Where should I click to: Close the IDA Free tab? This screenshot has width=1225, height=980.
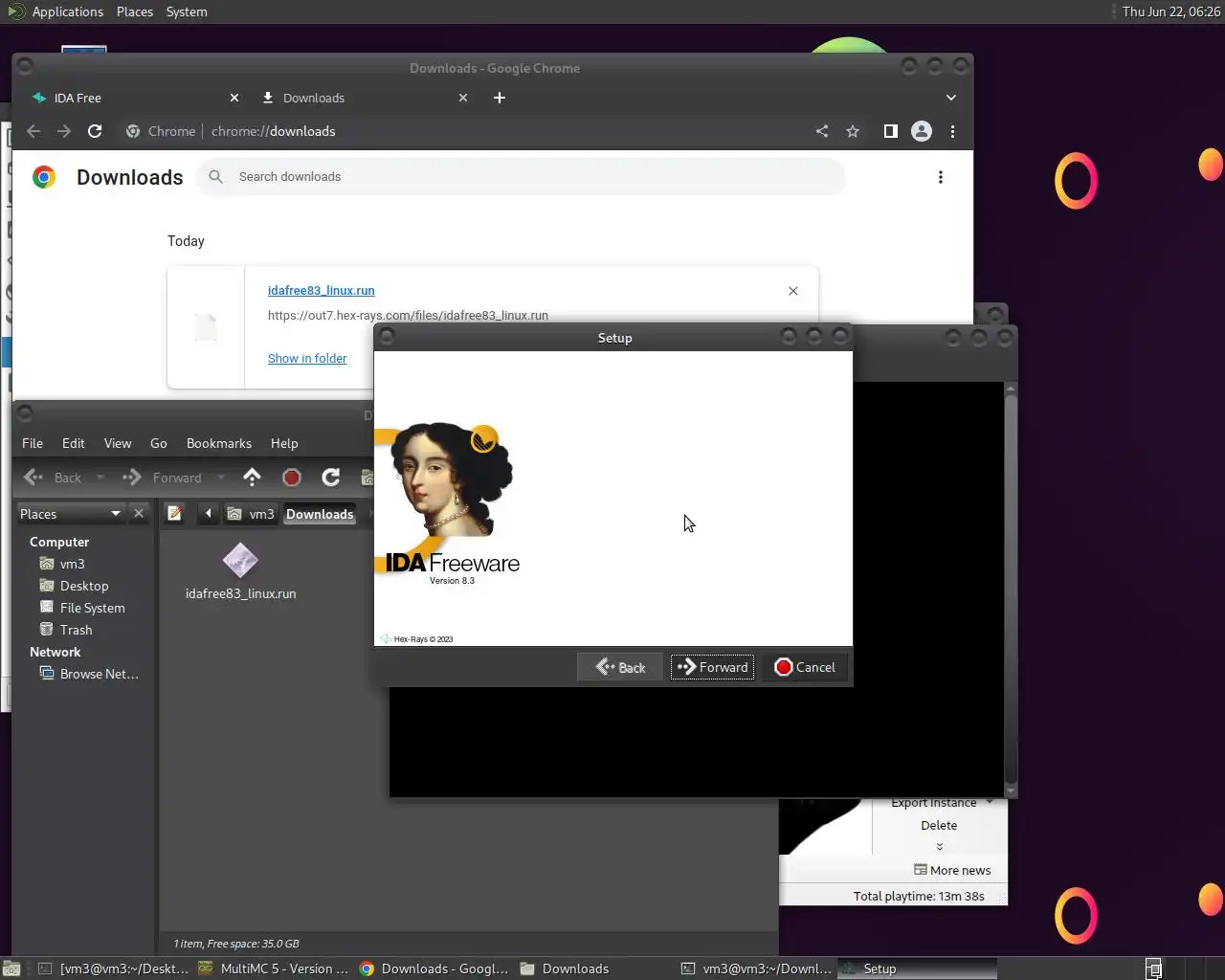coord(234,98)
